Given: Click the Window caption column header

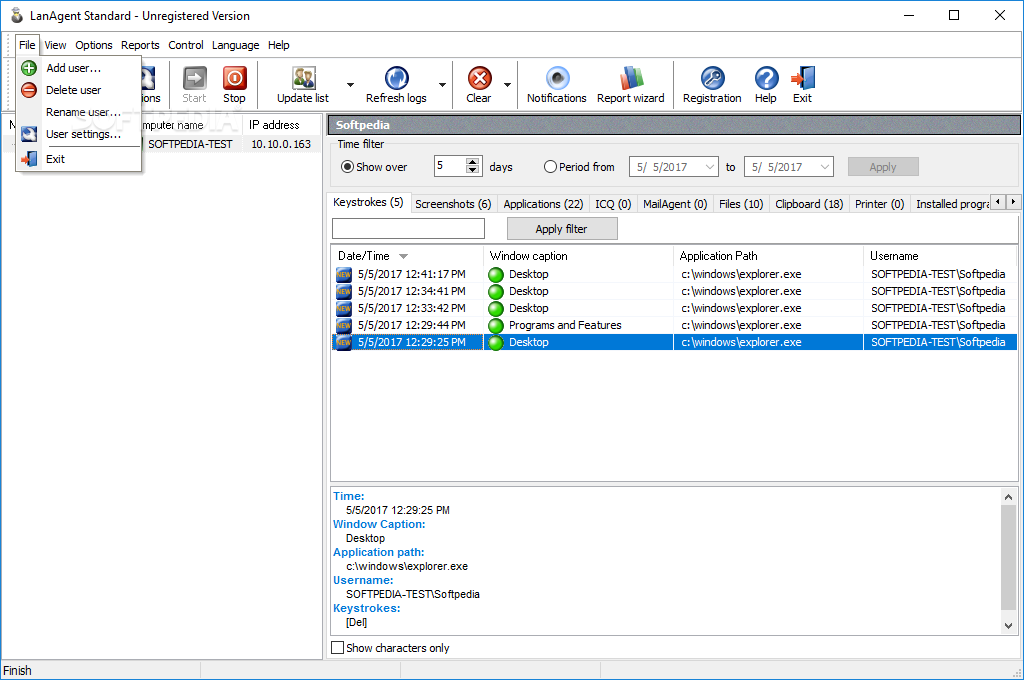Looking at the screenshot, I should [578, 256].
